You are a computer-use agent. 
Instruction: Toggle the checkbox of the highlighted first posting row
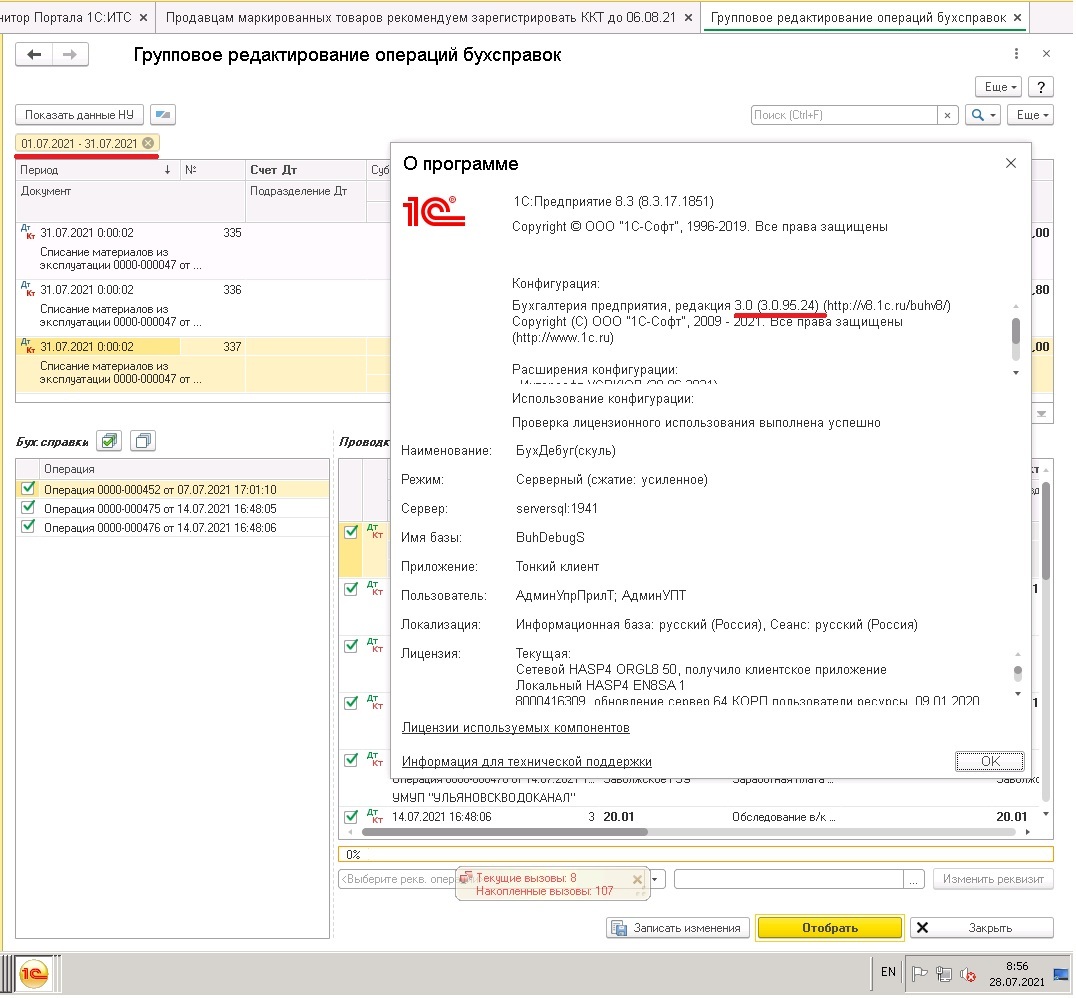(351, 532)
